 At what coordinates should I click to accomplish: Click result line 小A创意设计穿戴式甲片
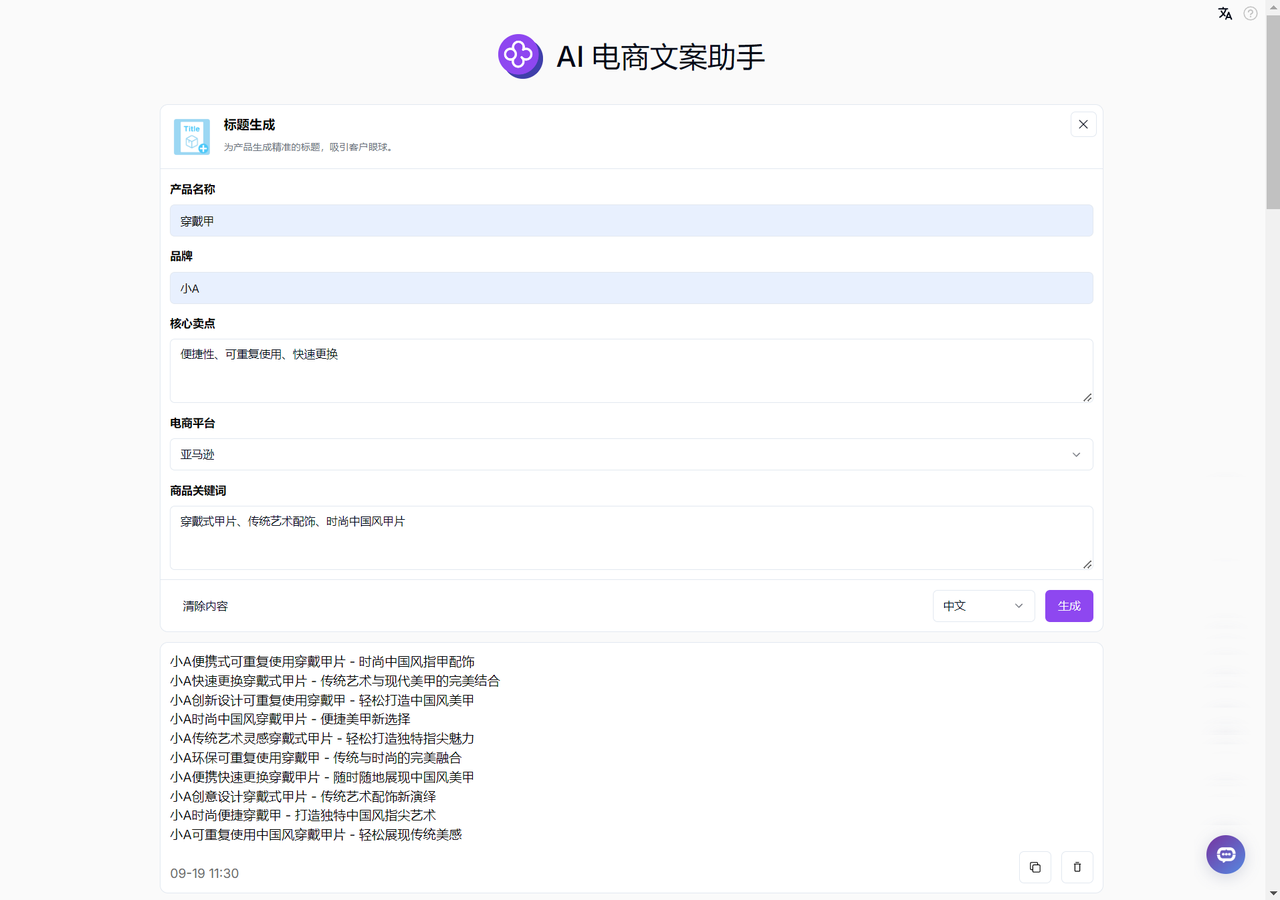click(303, 796)
